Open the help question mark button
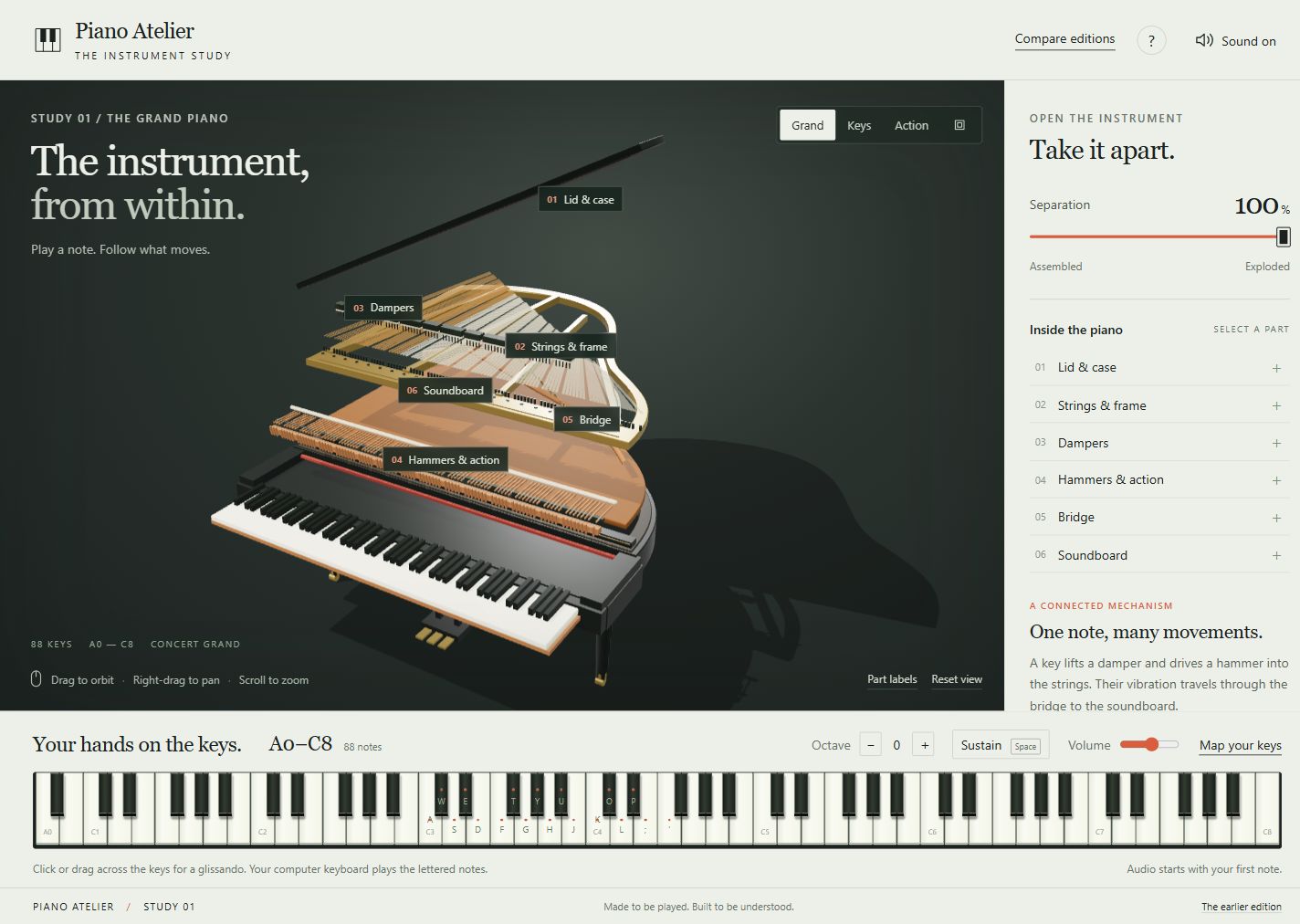The width and height of the screenshot is (1300, 924). tap(1151, 40)
